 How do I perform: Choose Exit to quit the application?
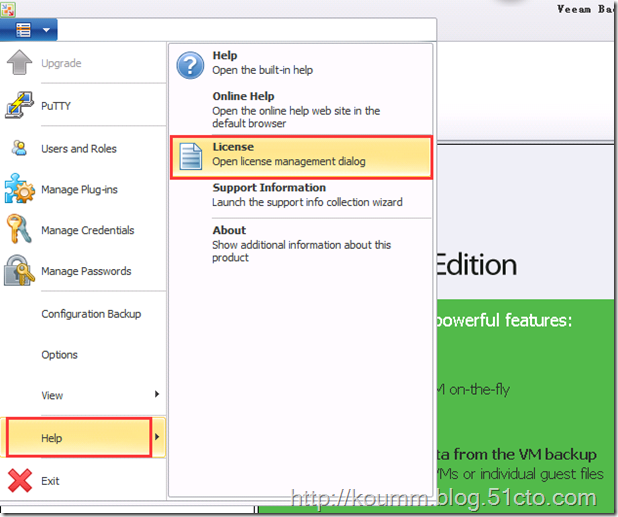pos(83,481)
